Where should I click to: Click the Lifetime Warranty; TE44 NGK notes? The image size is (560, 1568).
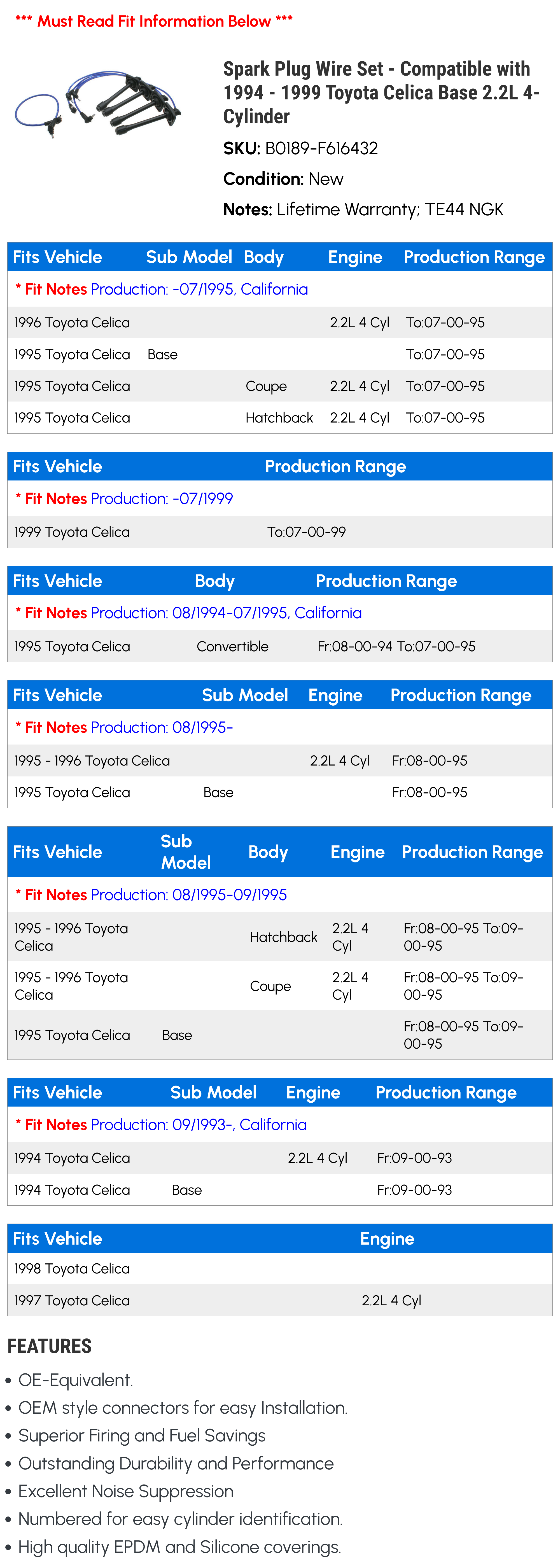(390, 209)
